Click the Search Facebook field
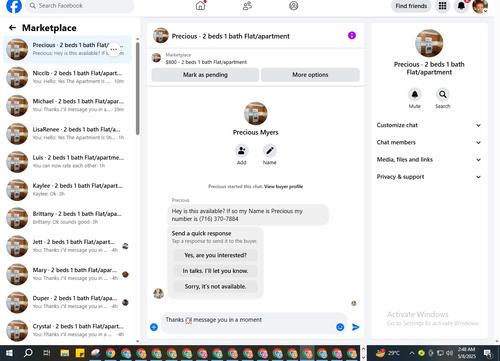 click(x=80, y=6)
